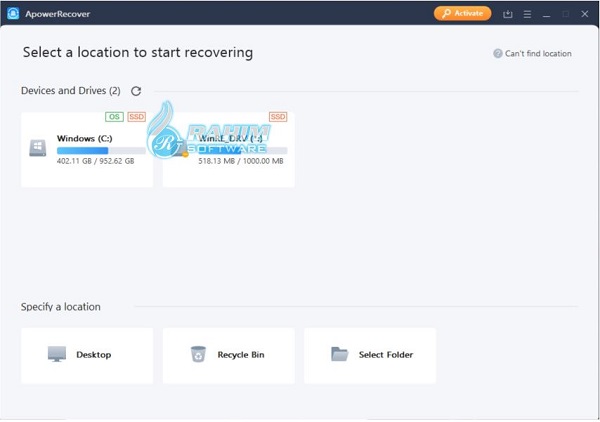
Task: Click the 518.13 MB / 1000.00 MB text
Action: [x=241, y=161]
